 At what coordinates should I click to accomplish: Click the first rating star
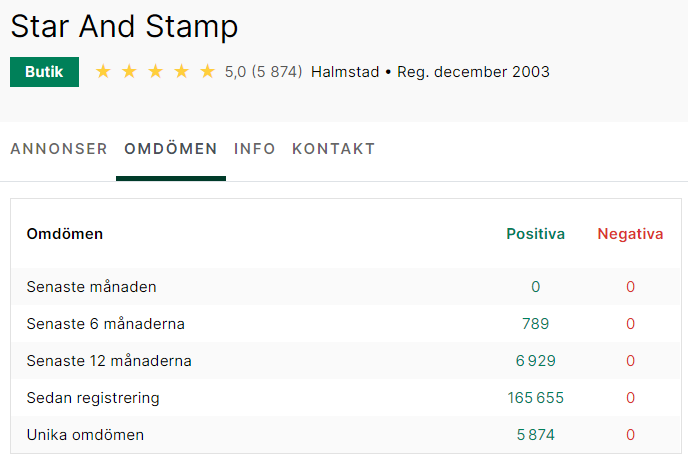103,71
